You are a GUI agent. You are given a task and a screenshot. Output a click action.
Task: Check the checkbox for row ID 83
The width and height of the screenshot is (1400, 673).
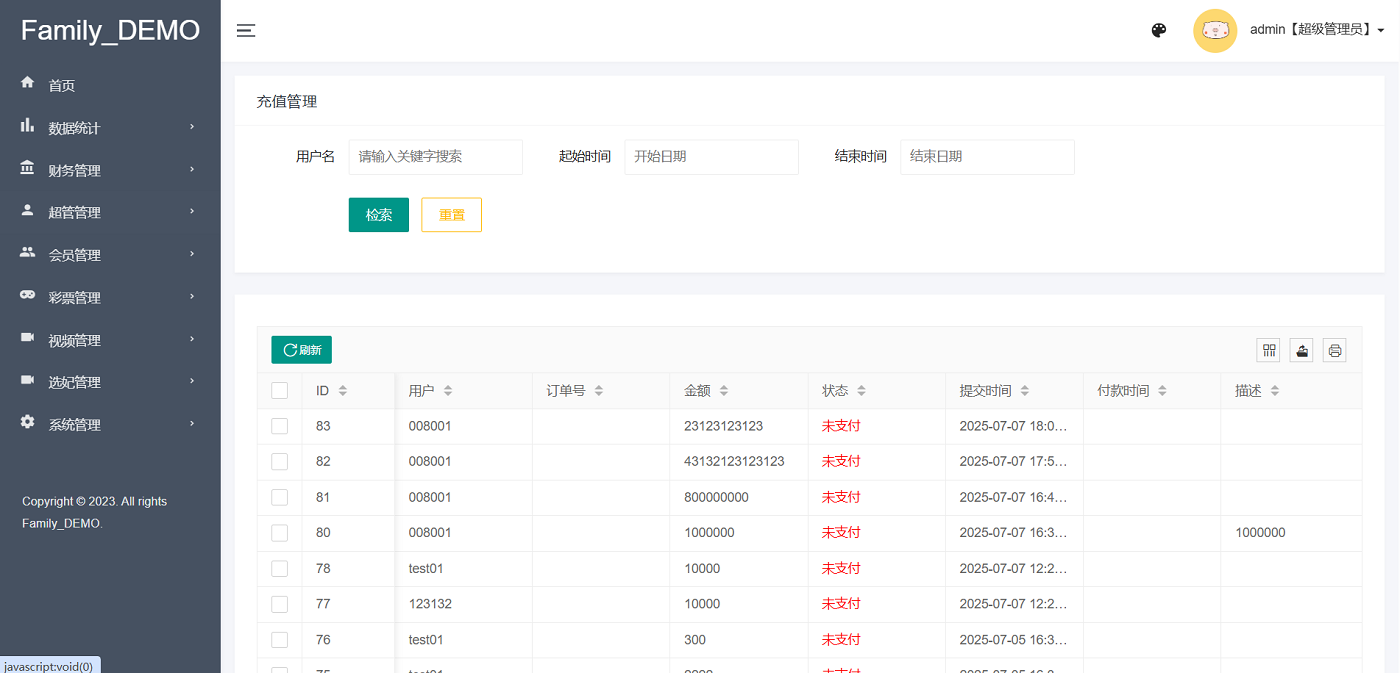tap(280, 426)
